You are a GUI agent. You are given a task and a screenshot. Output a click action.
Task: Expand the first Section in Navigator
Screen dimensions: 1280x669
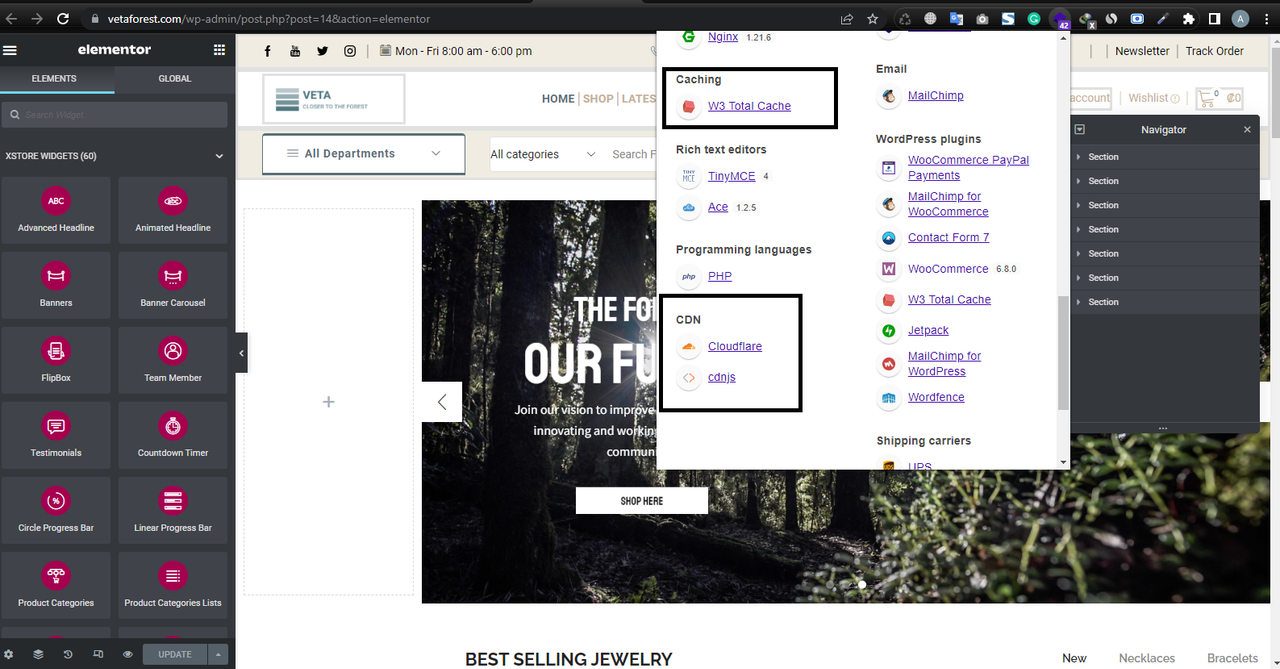(1079, 157)
